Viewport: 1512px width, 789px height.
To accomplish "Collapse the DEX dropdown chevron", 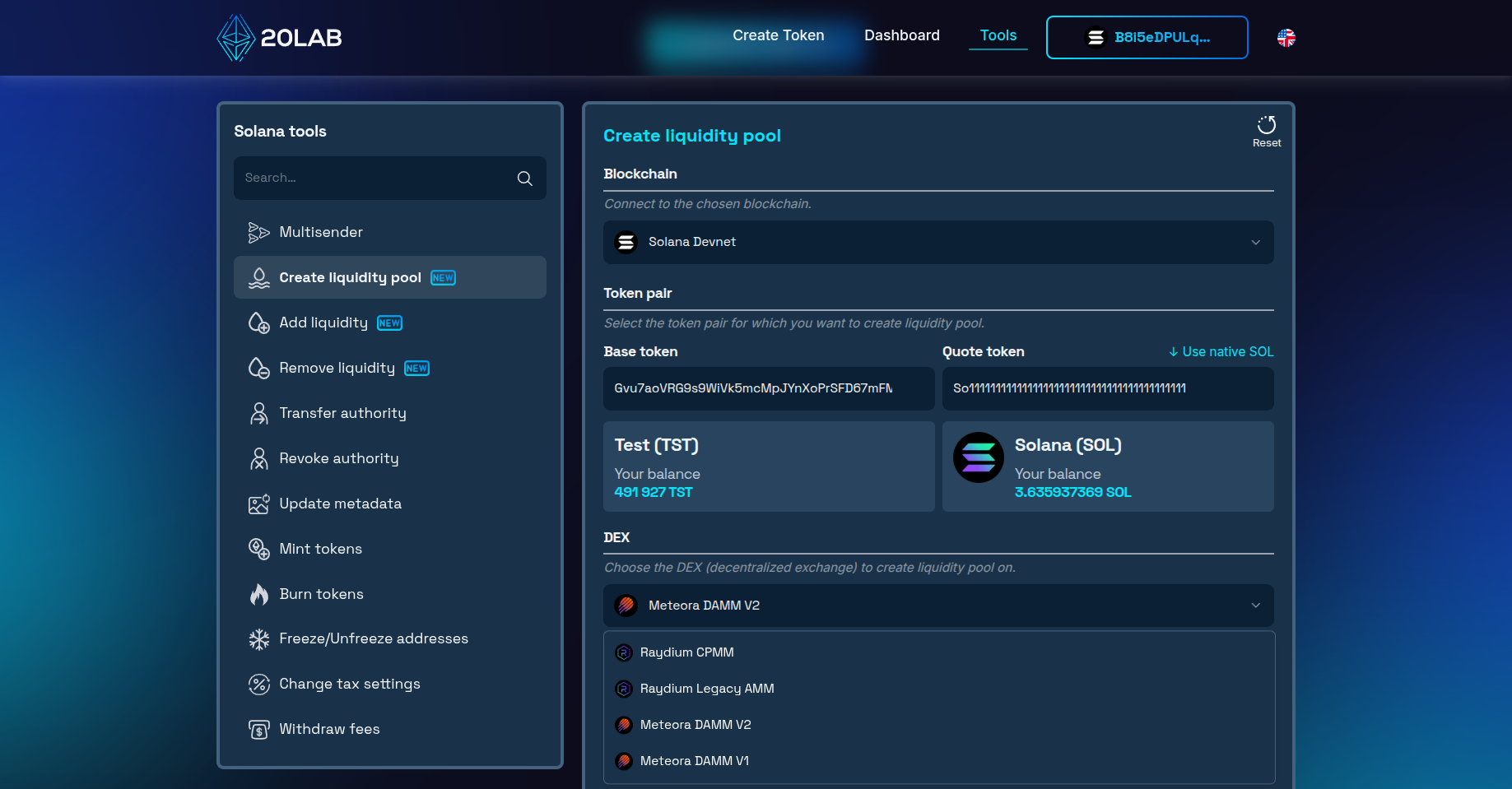I will [1256, 606].
